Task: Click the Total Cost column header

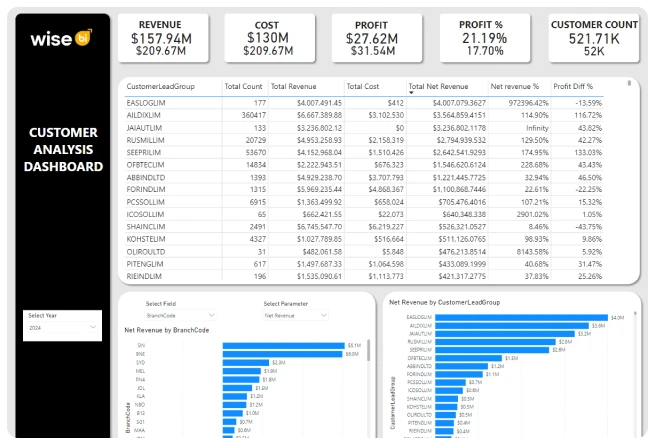Action: (363, 87)
